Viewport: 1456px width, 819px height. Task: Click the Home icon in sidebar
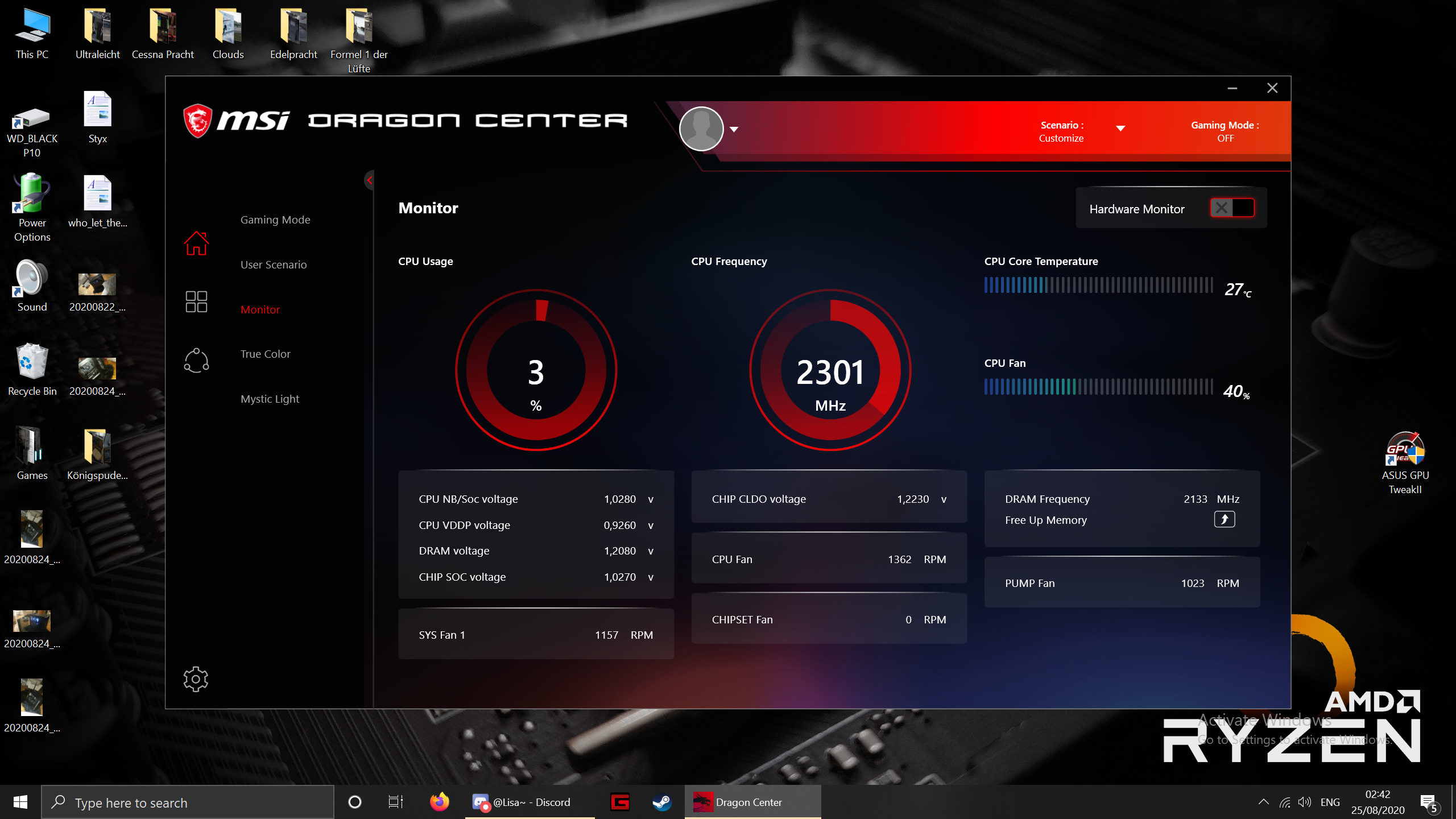[x=196, y=243]
